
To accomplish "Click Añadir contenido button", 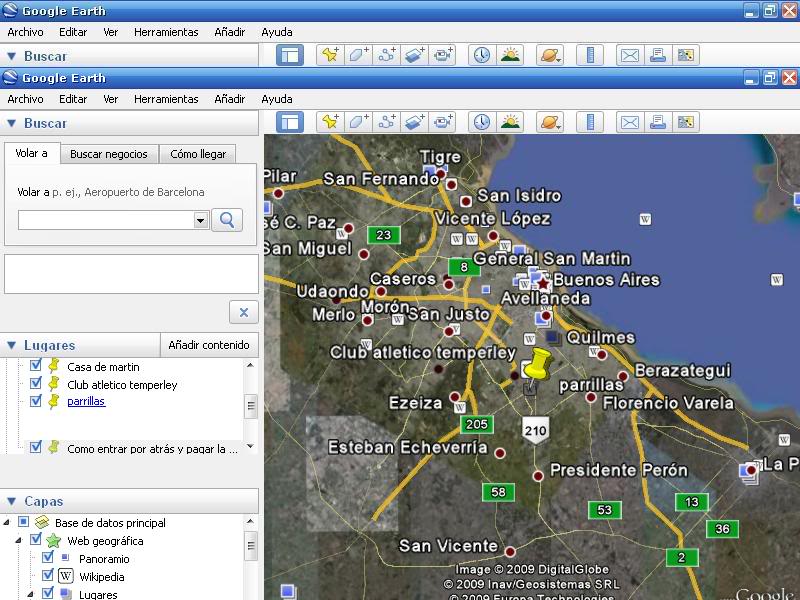I will point(209,345).
